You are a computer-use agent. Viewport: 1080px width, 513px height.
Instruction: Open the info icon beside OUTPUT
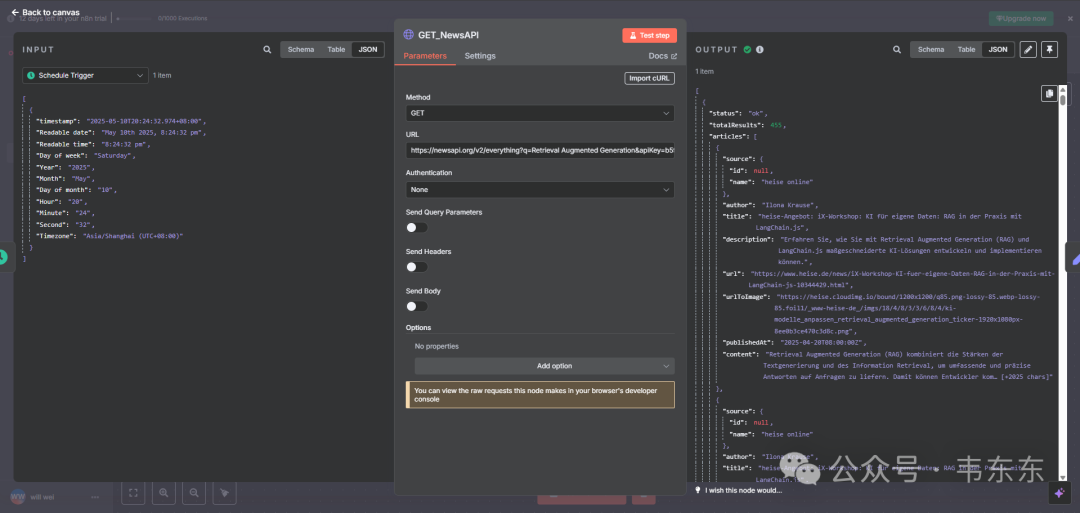click(x=760, y=50)
